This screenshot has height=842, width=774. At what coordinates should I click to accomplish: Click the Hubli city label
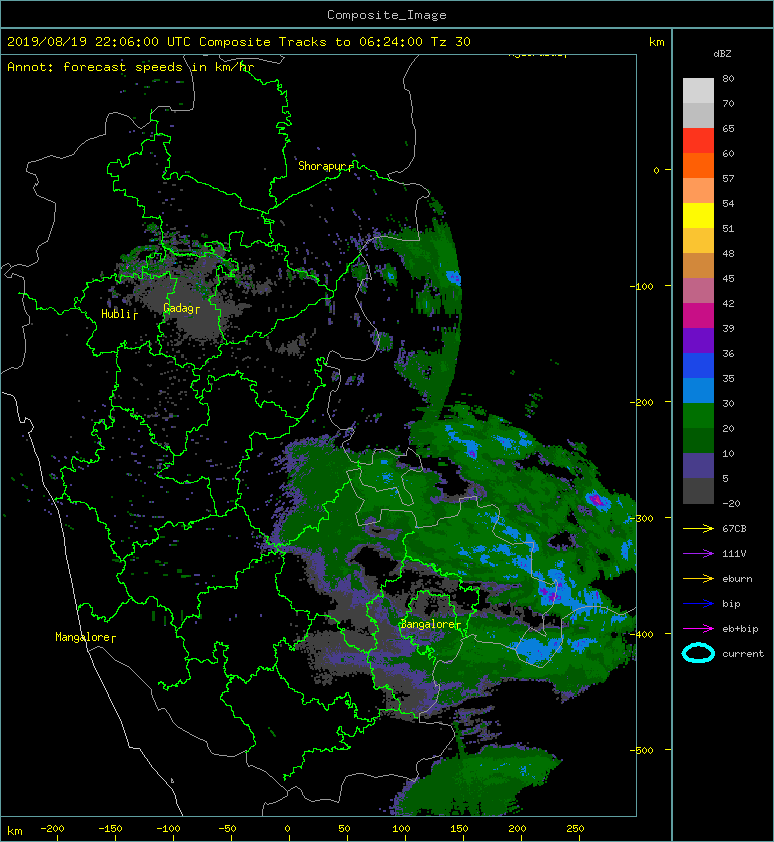point(116,314)
